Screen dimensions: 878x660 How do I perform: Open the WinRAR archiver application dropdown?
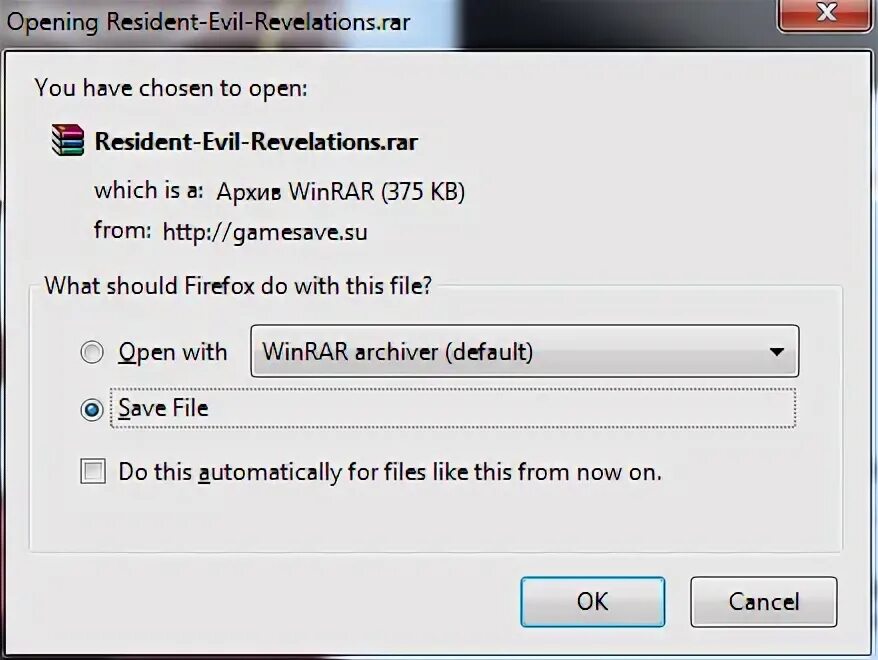(x=525, y=351)
